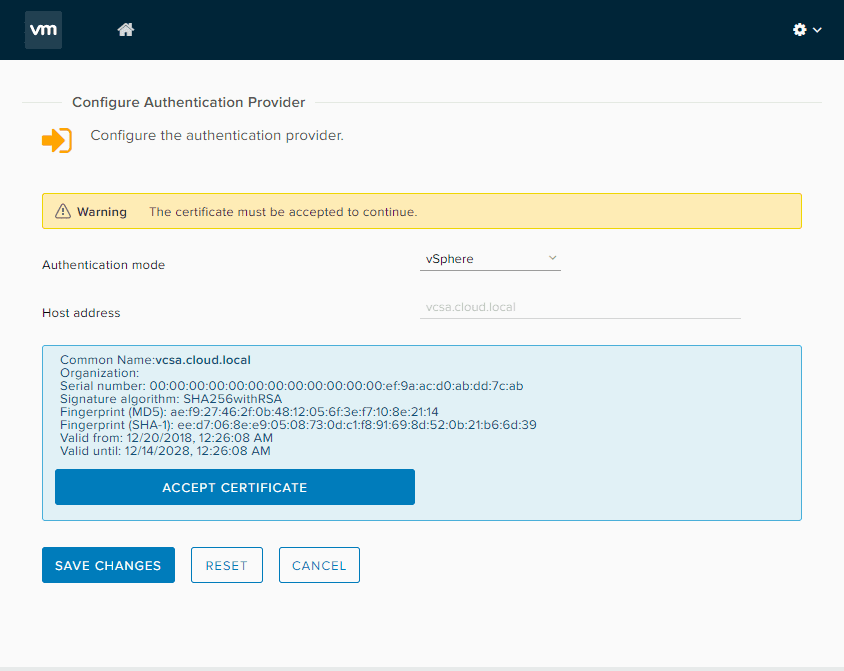Select the vcsa.cloud.local placeholder field
This screenshot has width=844, height=671.
coord(580,308)
